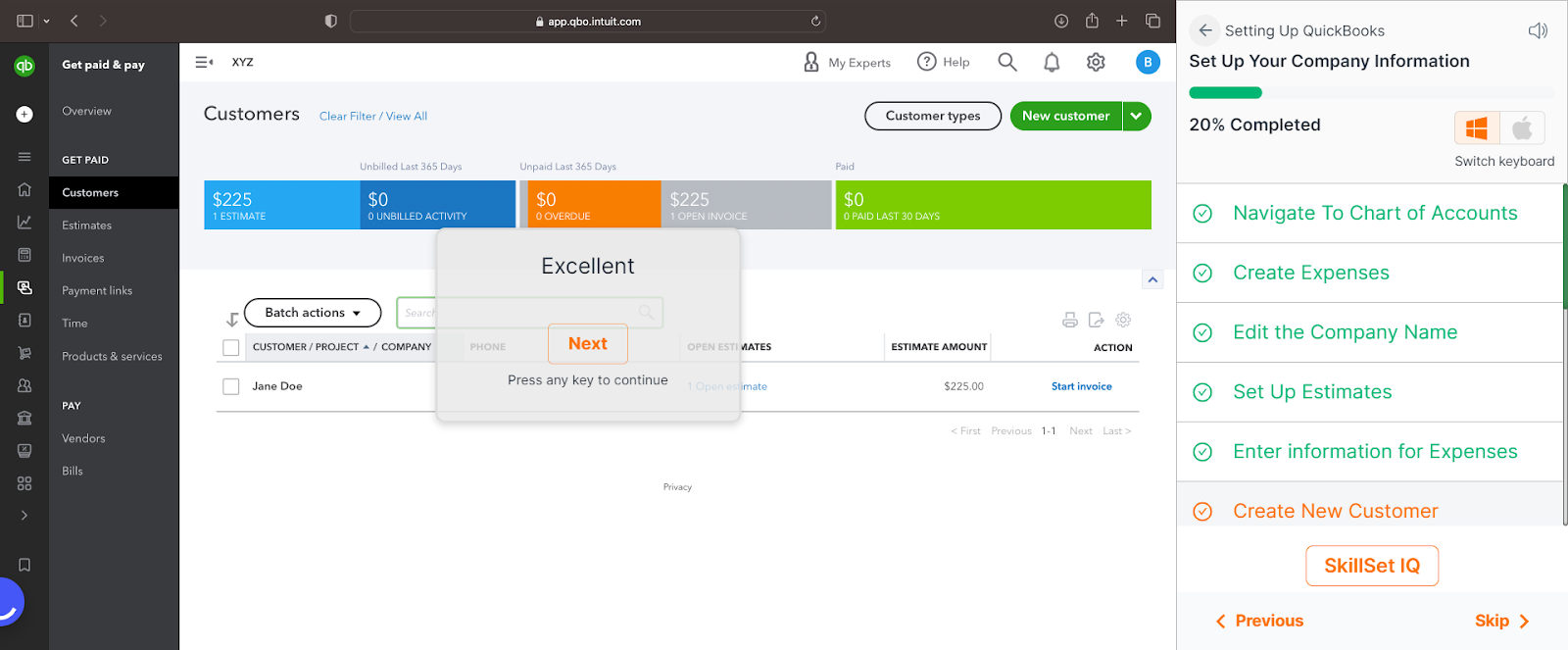Open the Help menu
The height and width of the screenshot is (650, 1568).
tap(943, 62)
